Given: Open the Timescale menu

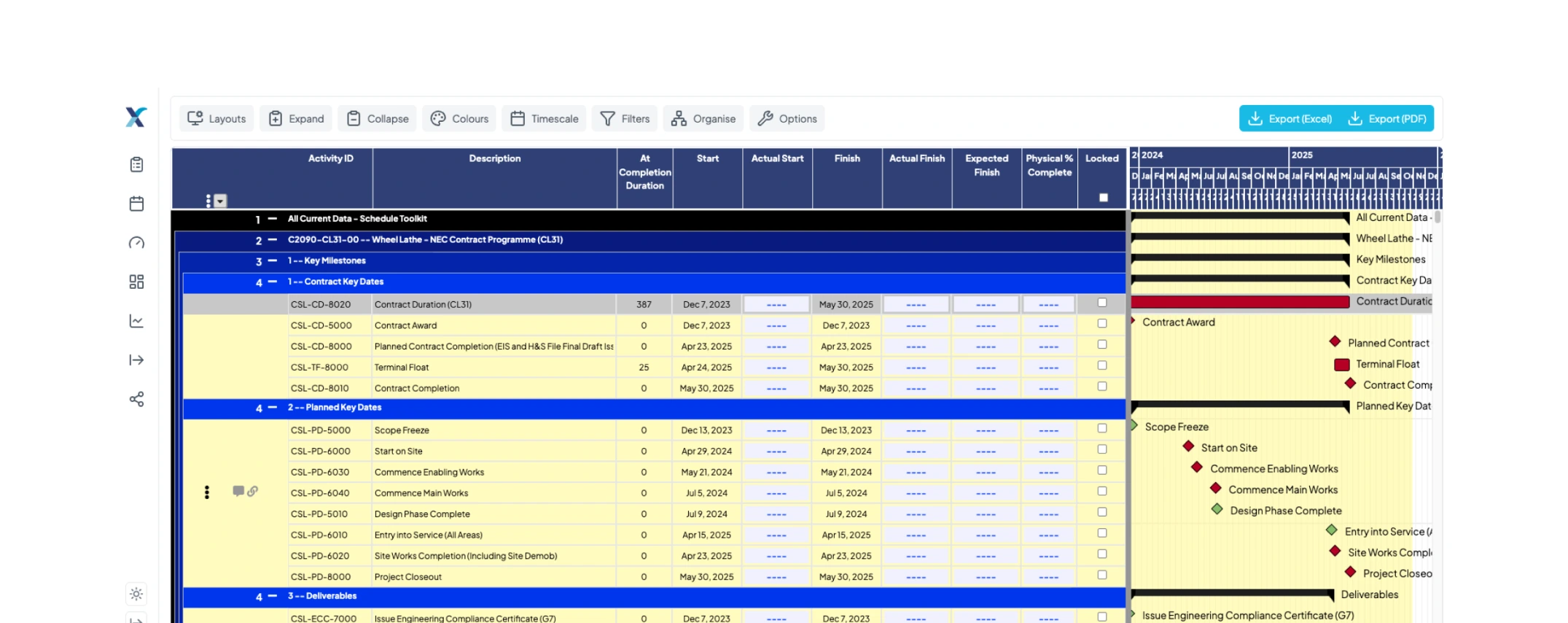Looking at the screenshot, I should tap(544, 119).
